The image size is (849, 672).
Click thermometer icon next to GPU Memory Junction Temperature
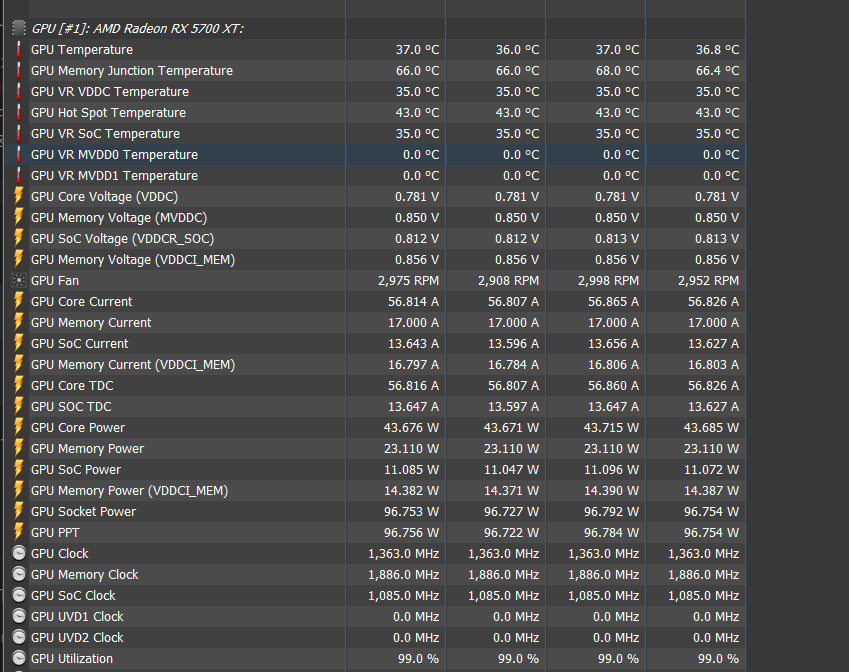pos(19,70)
